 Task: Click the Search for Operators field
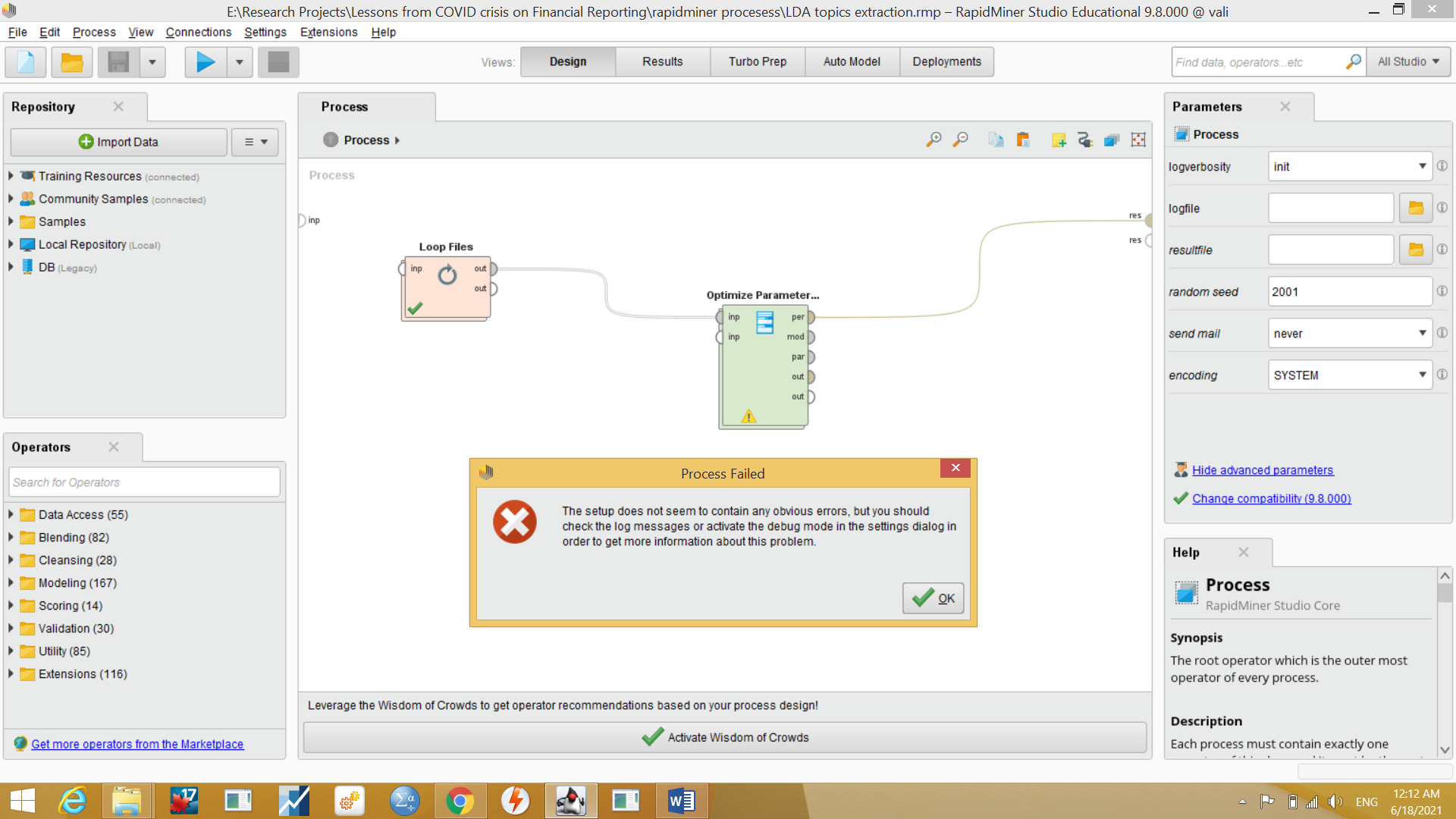click(x=145, y=482)
